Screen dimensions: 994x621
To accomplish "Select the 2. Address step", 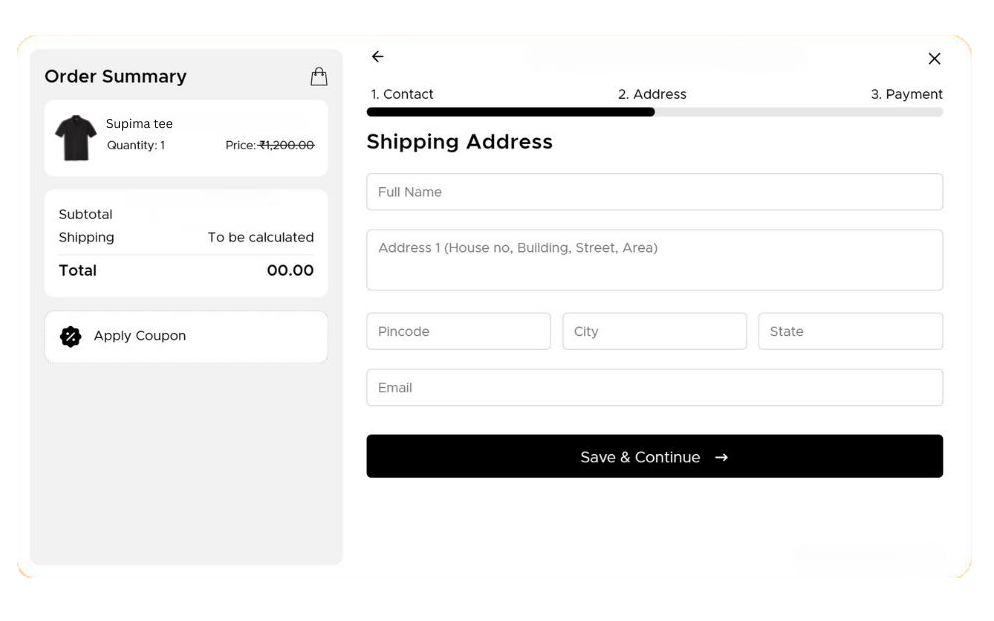I will (x=652, y=94).
